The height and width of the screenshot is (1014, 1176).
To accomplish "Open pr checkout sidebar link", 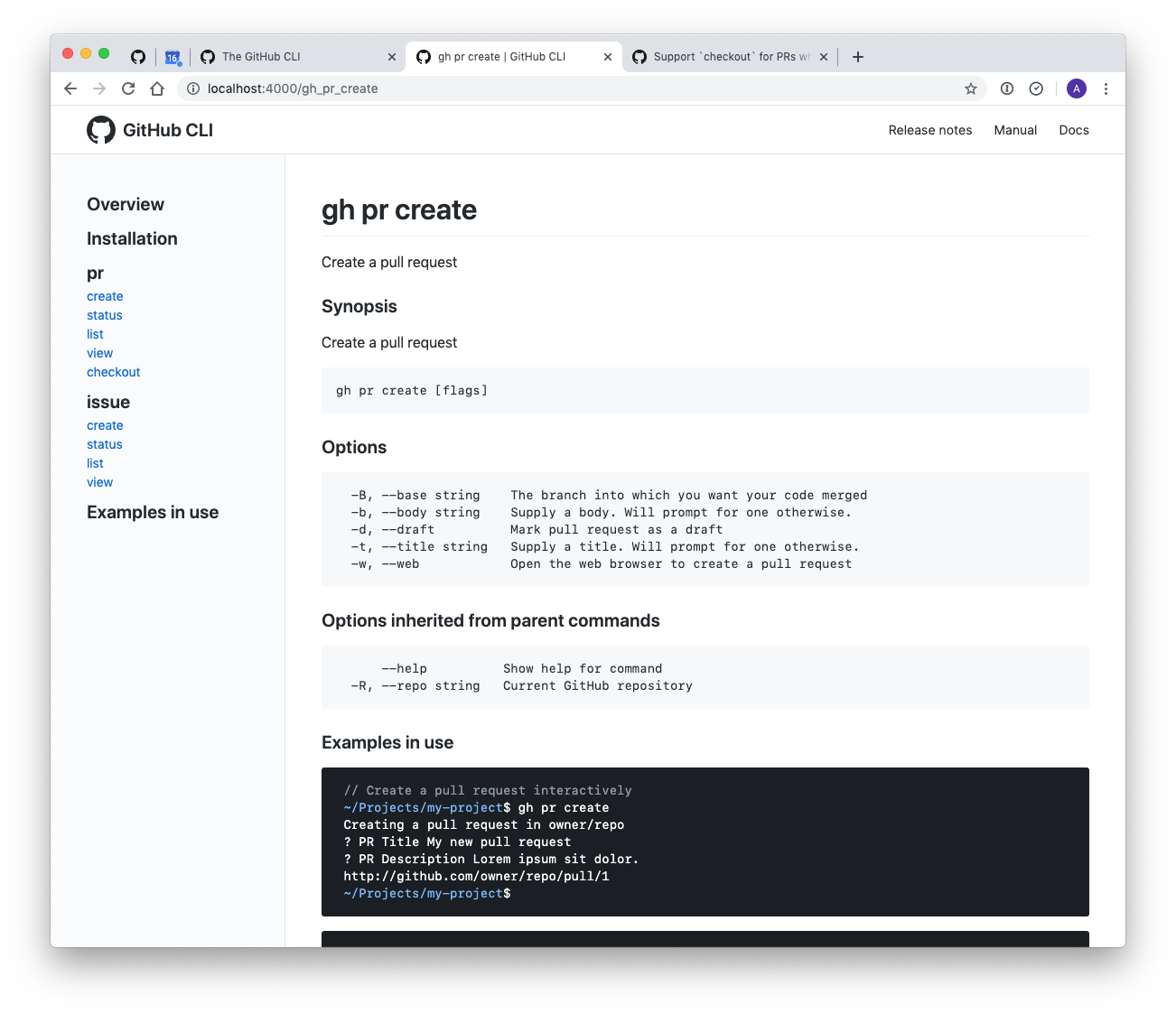I will coord(114,372).
